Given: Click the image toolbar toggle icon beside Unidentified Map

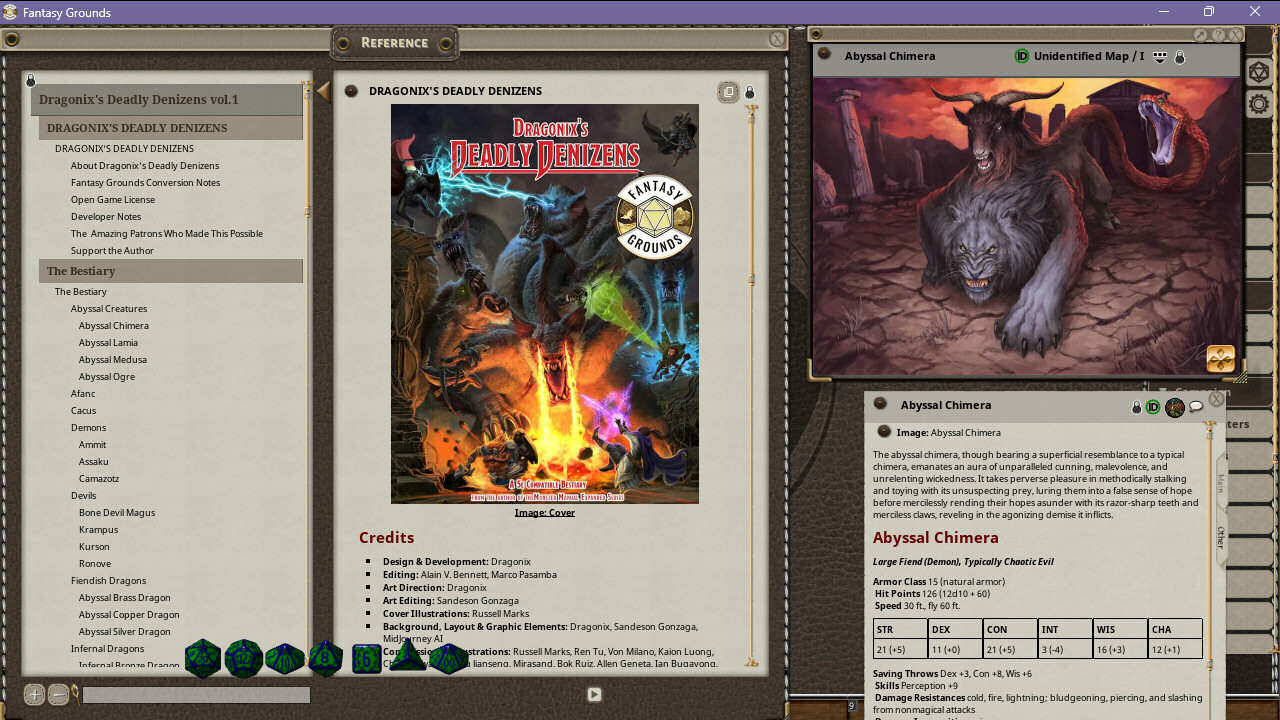Looking at the screenshot, I should (x=1160, y=57).
